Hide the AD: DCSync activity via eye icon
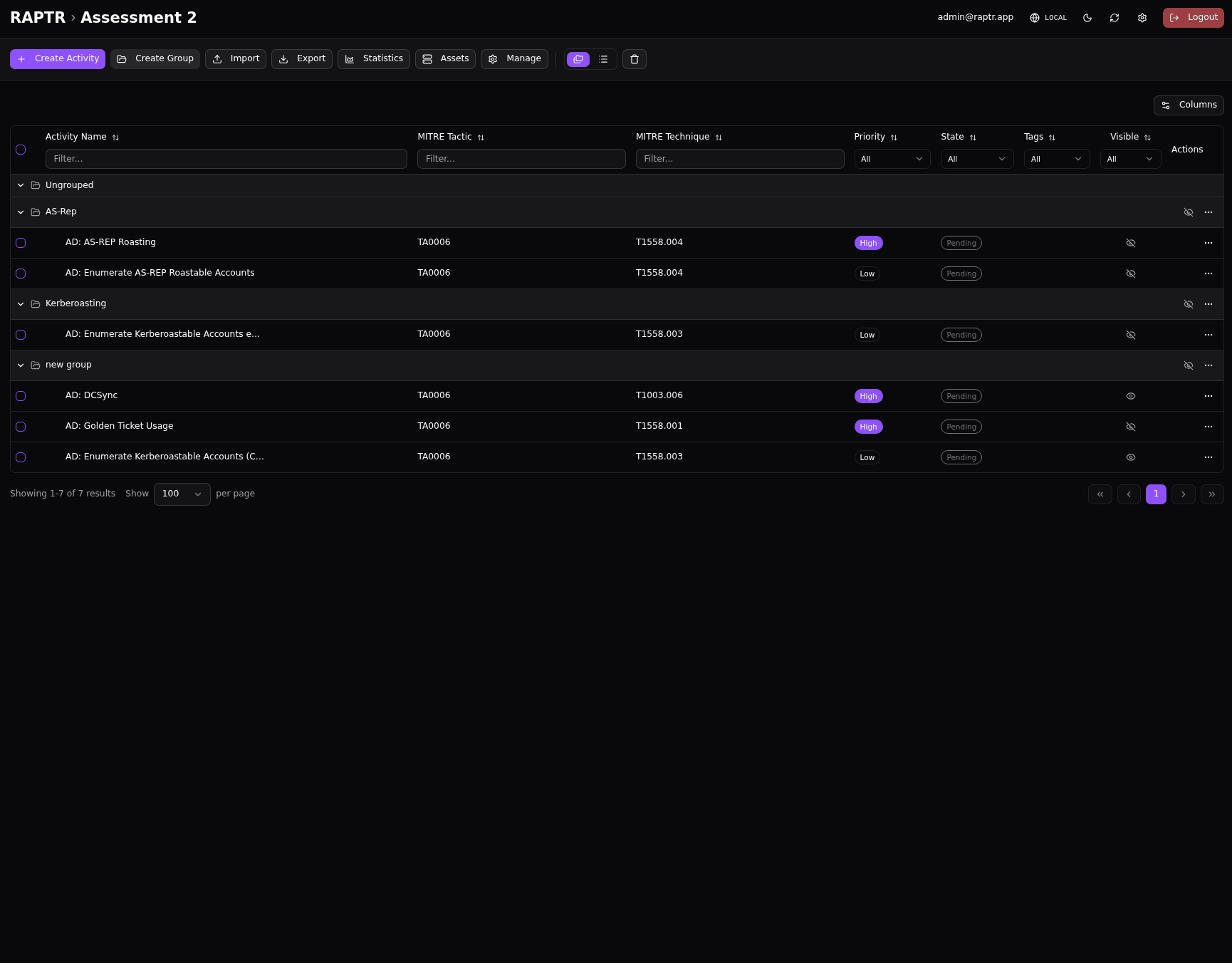 coord(1130,395)
